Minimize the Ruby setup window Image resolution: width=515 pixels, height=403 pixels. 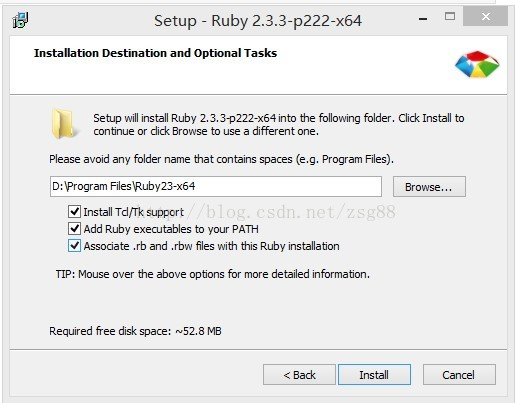tap(423, 19)
